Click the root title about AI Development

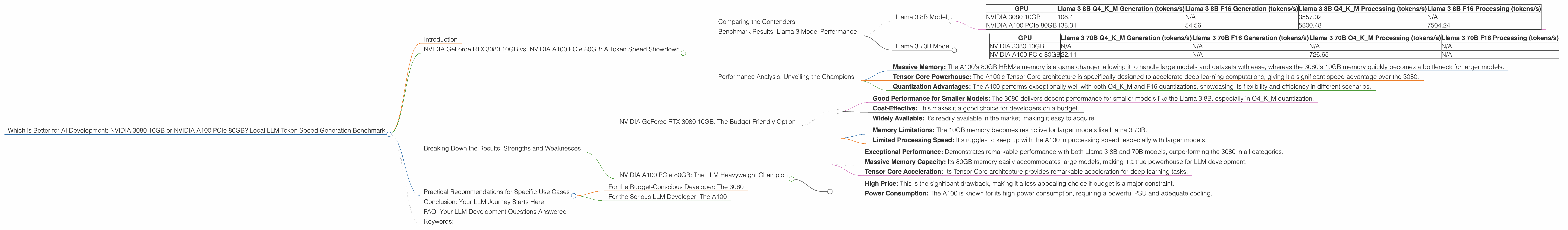196,130
